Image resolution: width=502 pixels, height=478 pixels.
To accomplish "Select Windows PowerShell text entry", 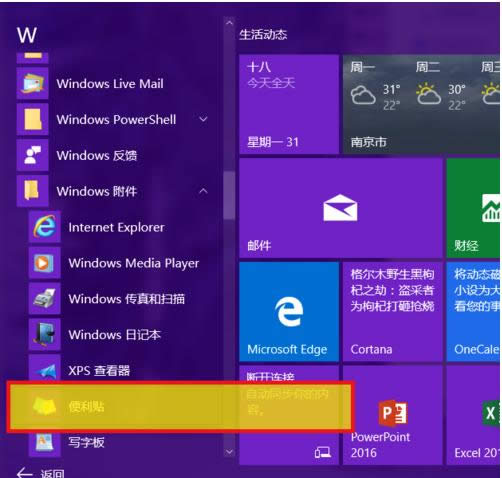I will coord(116,119).
